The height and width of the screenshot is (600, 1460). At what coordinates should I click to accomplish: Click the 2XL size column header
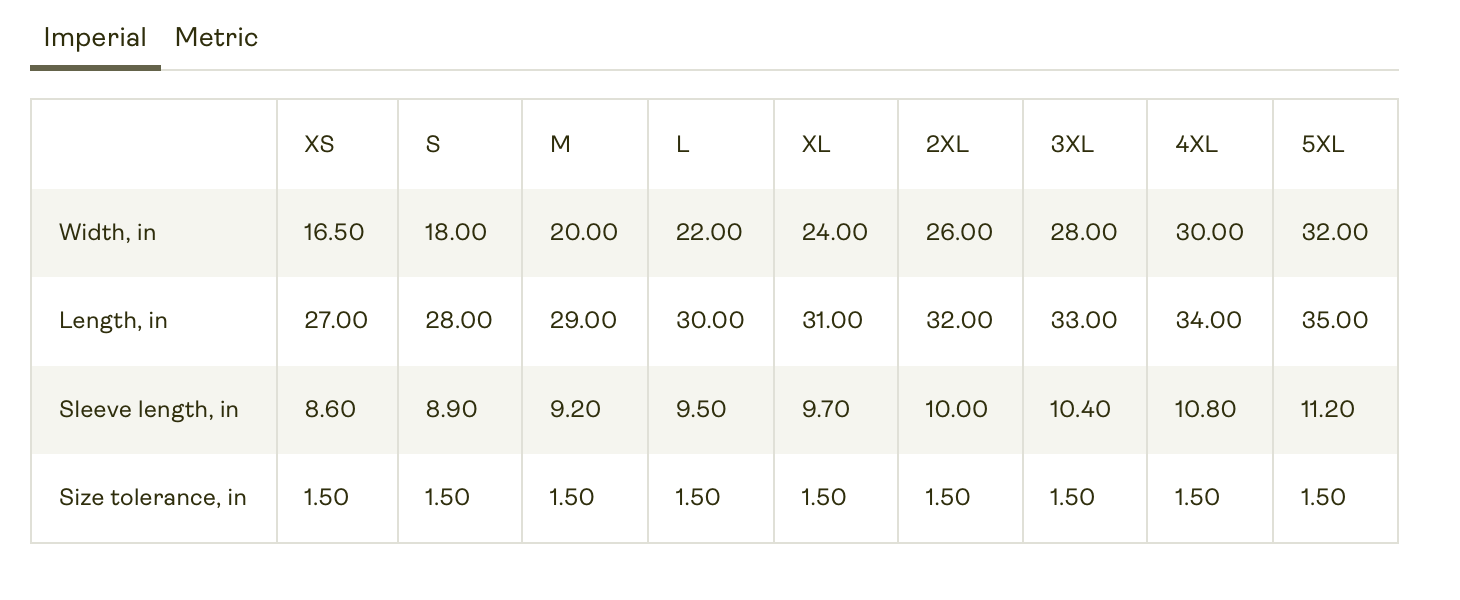(x=947, y=144)
